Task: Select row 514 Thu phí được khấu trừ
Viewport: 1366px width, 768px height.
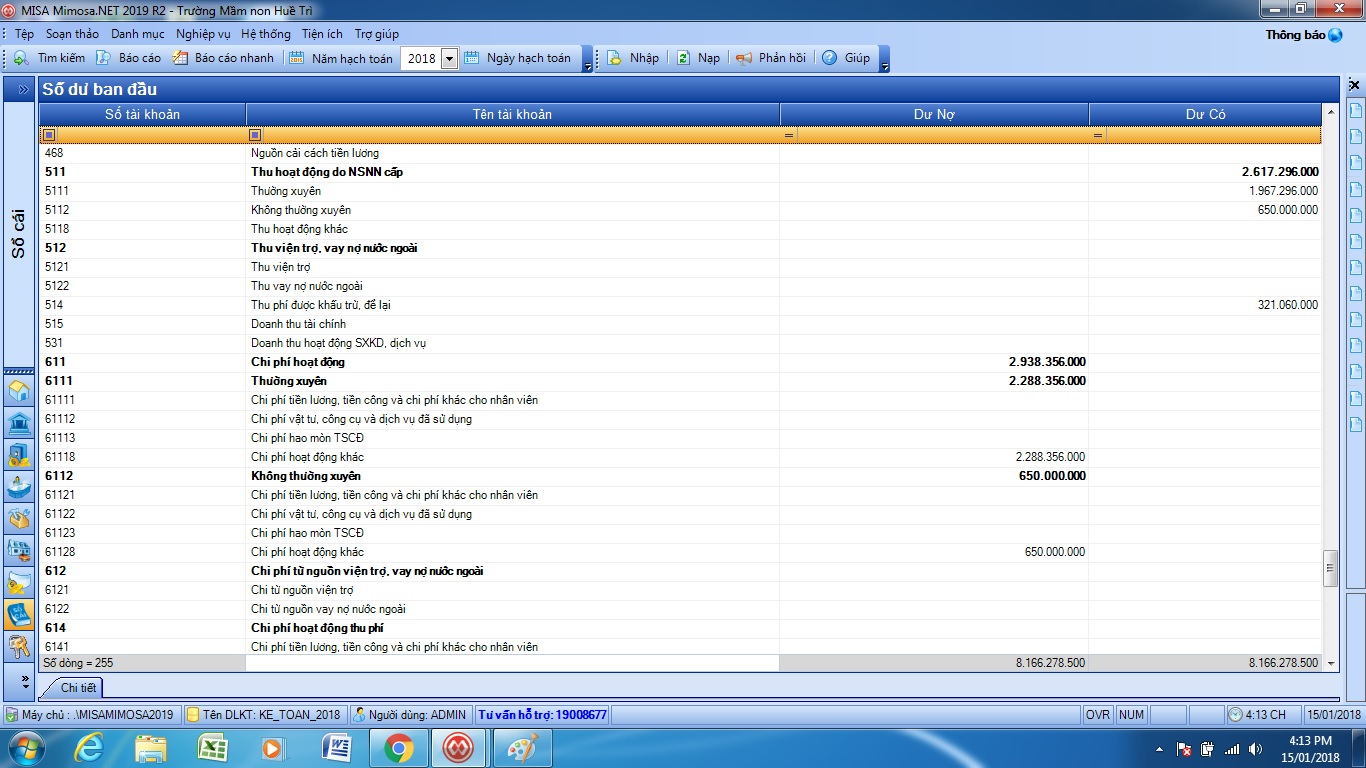Action: [x=681, y=305]
